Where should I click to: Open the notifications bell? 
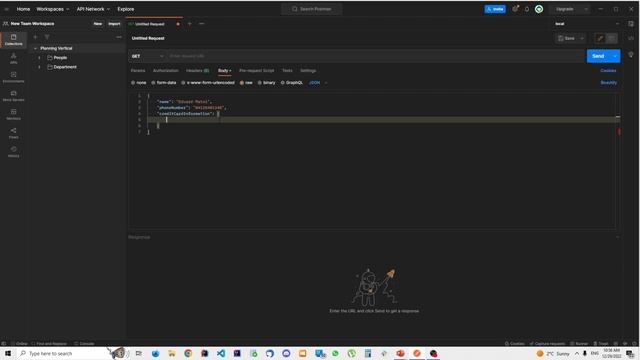click(527, 9)
